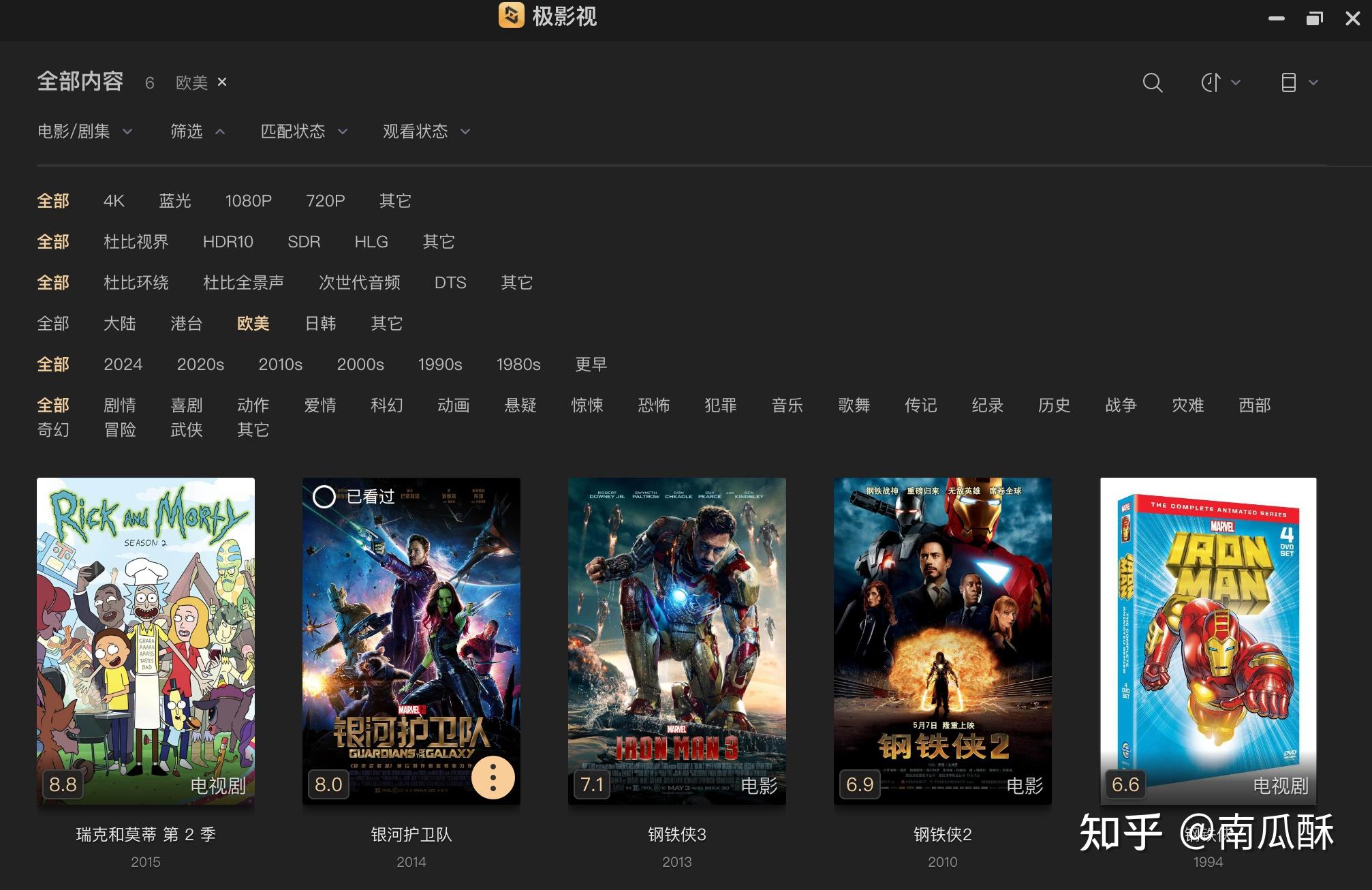This screenshot has width=1372, height=890.
Task: Choose the HDR10 filter
Action: tap(228, 241)
